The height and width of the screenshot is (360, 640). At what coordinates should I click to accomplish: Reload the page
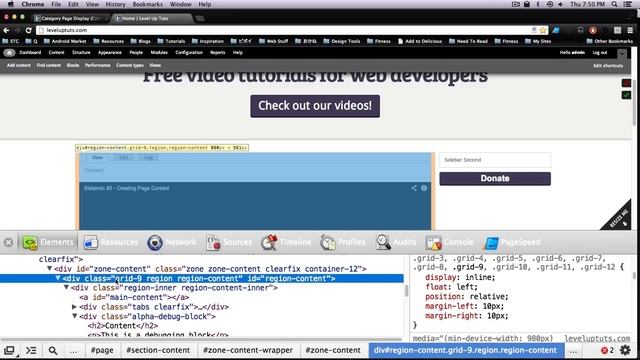[29, 30]
